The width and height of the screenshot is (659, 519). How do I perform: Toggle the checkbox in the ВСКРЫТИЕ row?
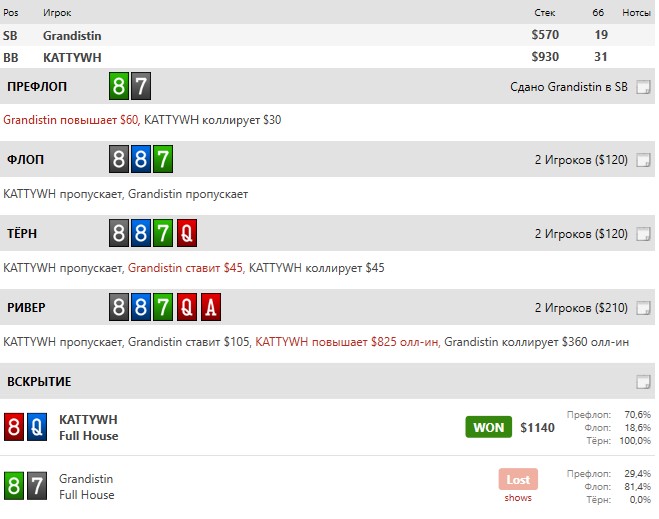pos(643,382)
